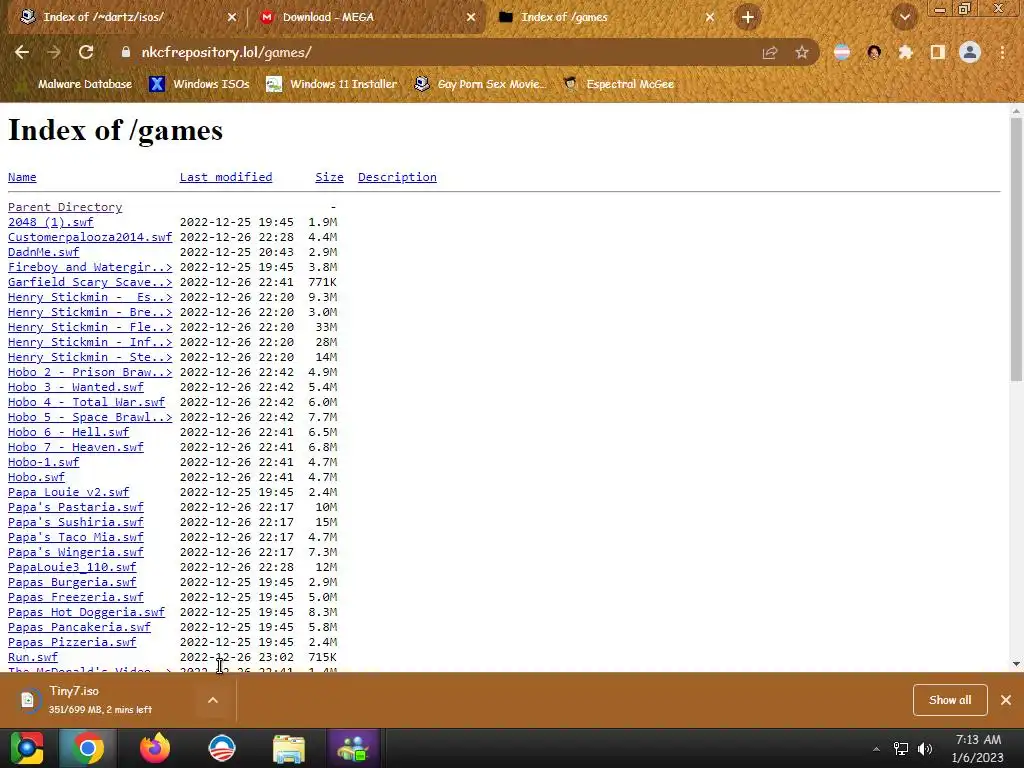Click the volume speaker tray icon
Image resolution: width=1024 pixels, height=768 pixels.
(x=925, y=749)
